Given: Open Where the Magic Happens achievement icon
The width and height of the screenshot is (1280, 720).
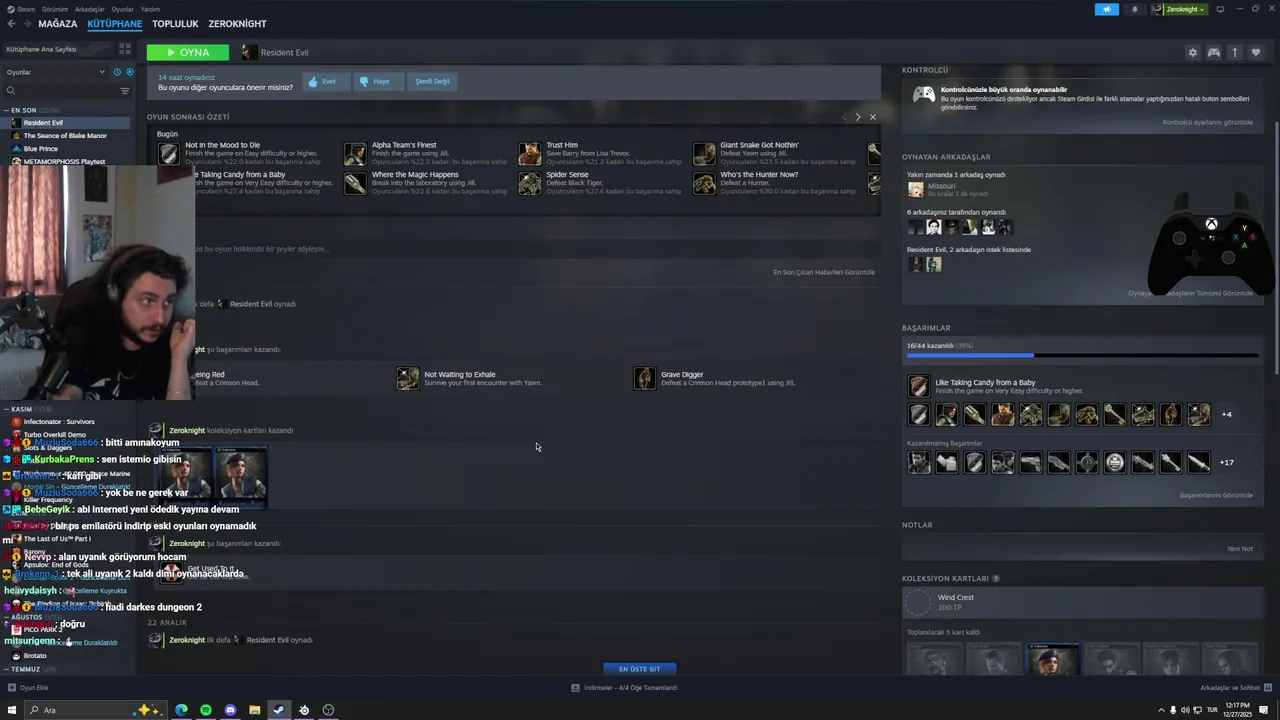Looking at the screenshot, I should pyautogui.click(x=355, y=183).
